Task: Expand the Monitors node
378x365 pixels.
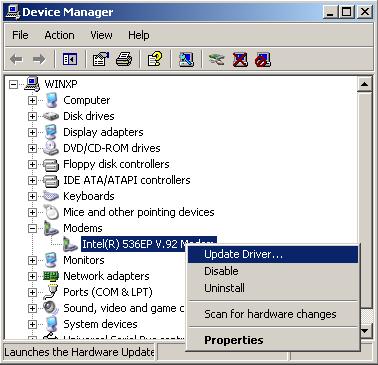Action: pyautogui.click(x=32, y=260)
